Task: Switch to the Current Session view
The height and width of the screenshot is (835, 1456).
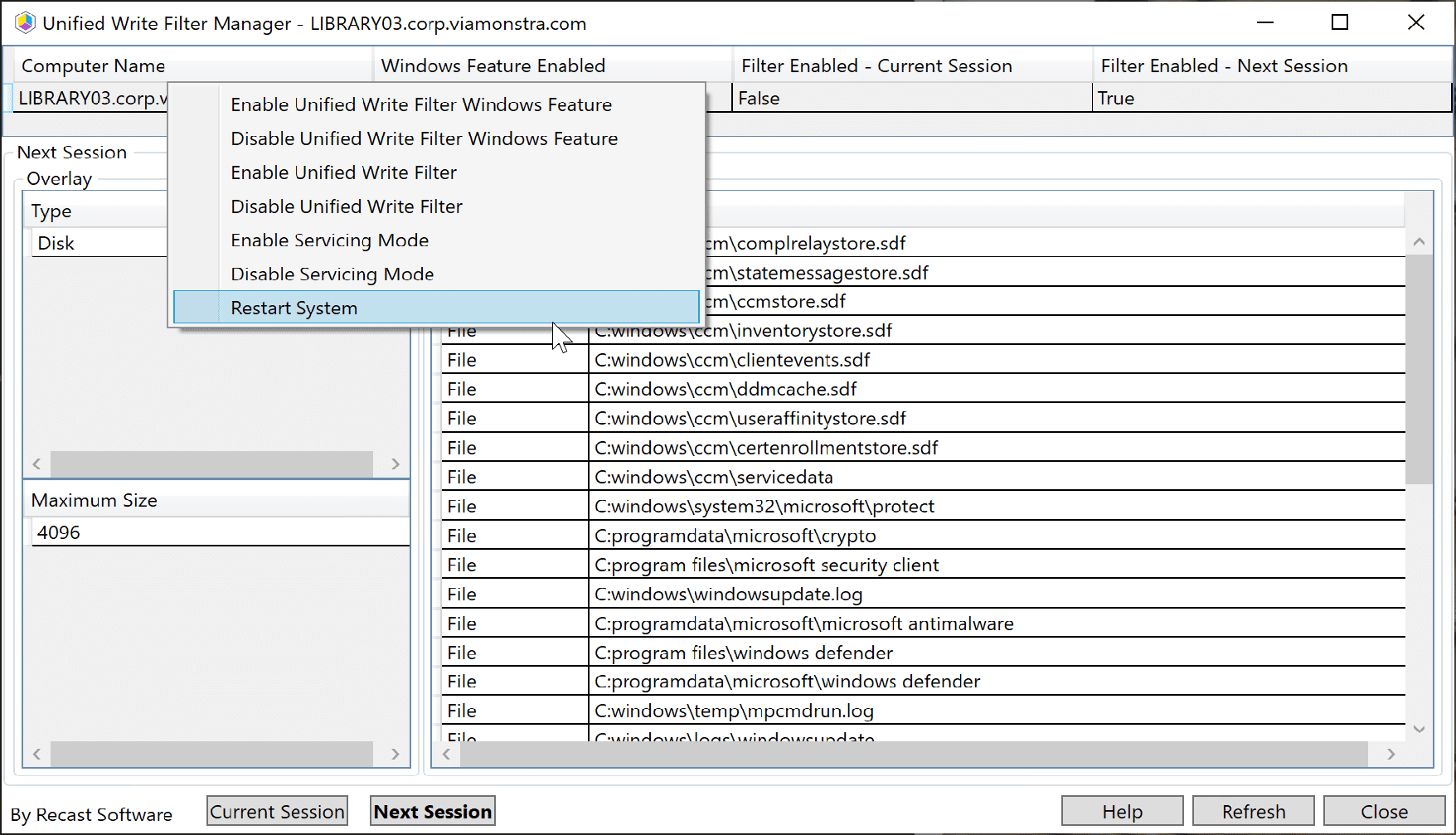Action: (277, 811)
